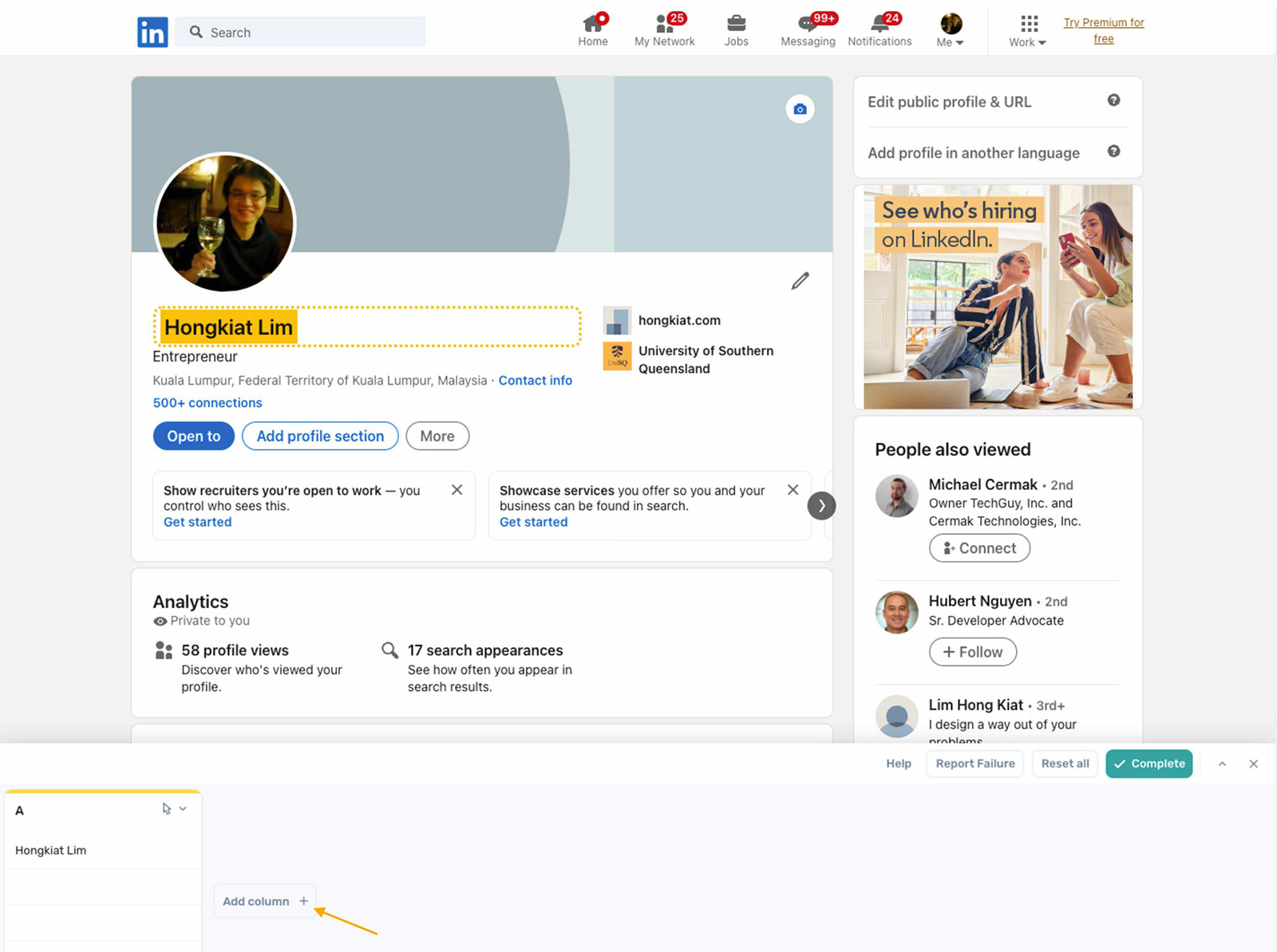Open 58 profile views analytics
1277x952 pixels.
tap(235, 650)
